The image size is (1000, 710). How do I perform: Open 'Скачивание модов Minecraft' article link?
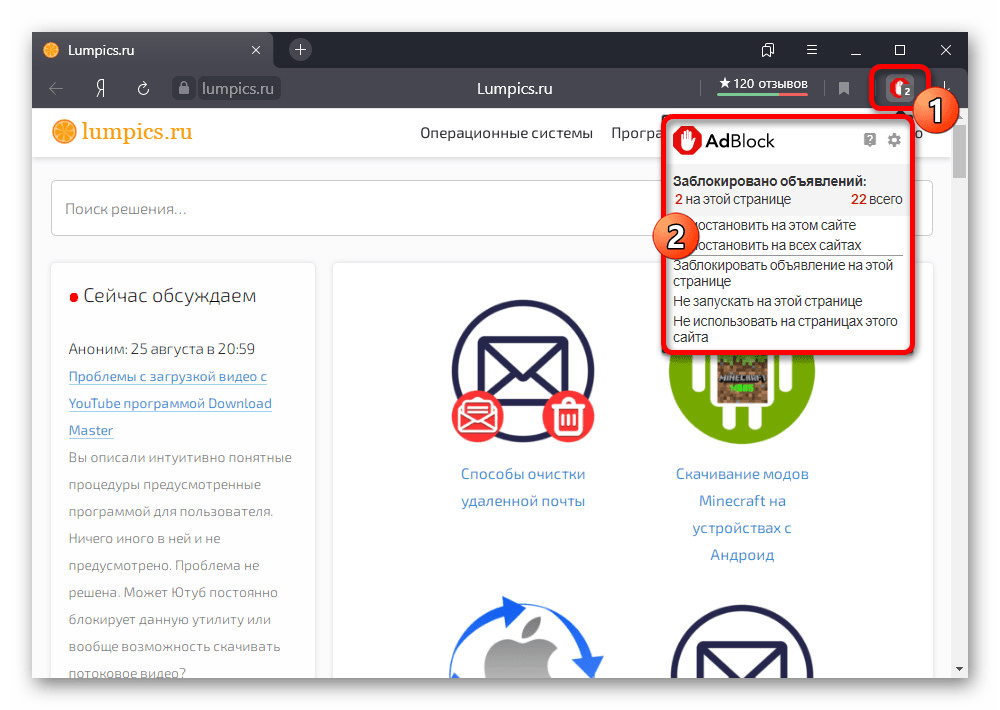pyautogui.click(x=742, y=514)
